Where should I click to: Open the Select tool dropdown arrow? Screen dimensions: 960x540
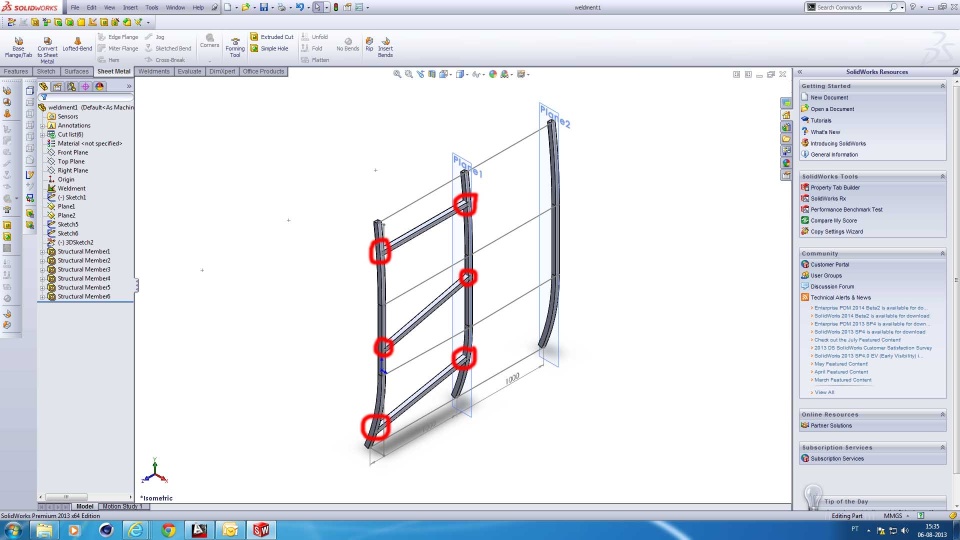tap(326, 7)
